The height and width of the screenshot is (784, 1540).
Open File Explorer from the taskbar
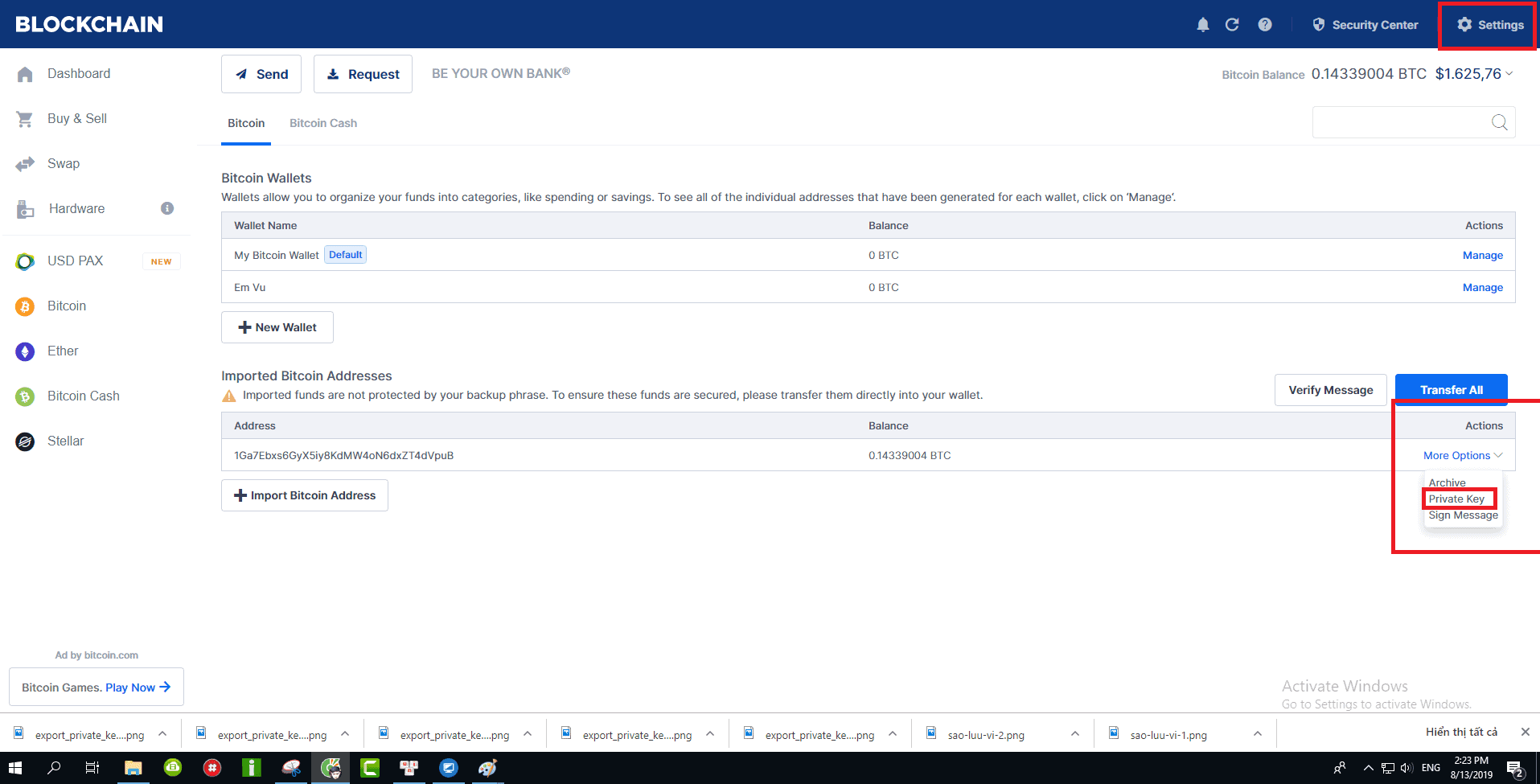coord(133,768)
